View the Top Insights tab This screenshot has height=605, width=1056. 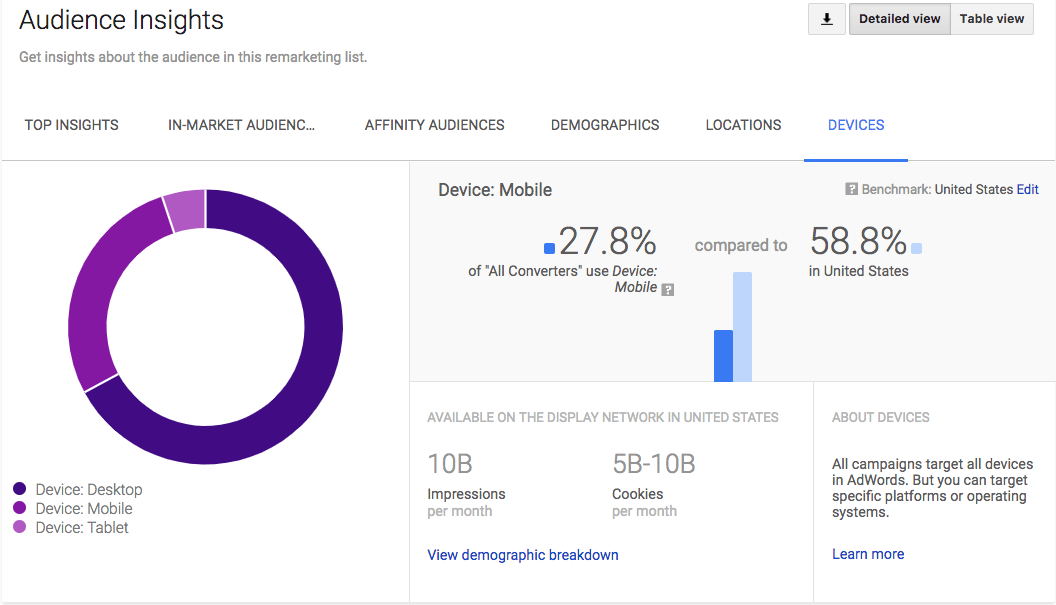[71, 124]
